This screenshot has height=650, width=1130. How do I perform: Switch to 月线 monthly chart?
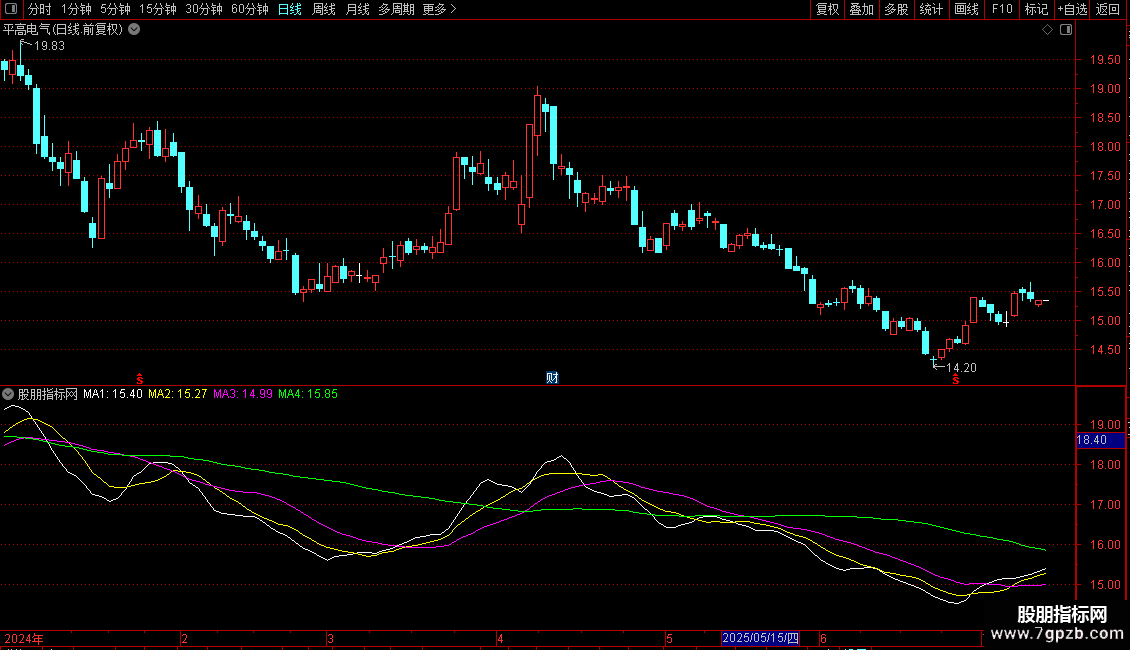(357, 9)
